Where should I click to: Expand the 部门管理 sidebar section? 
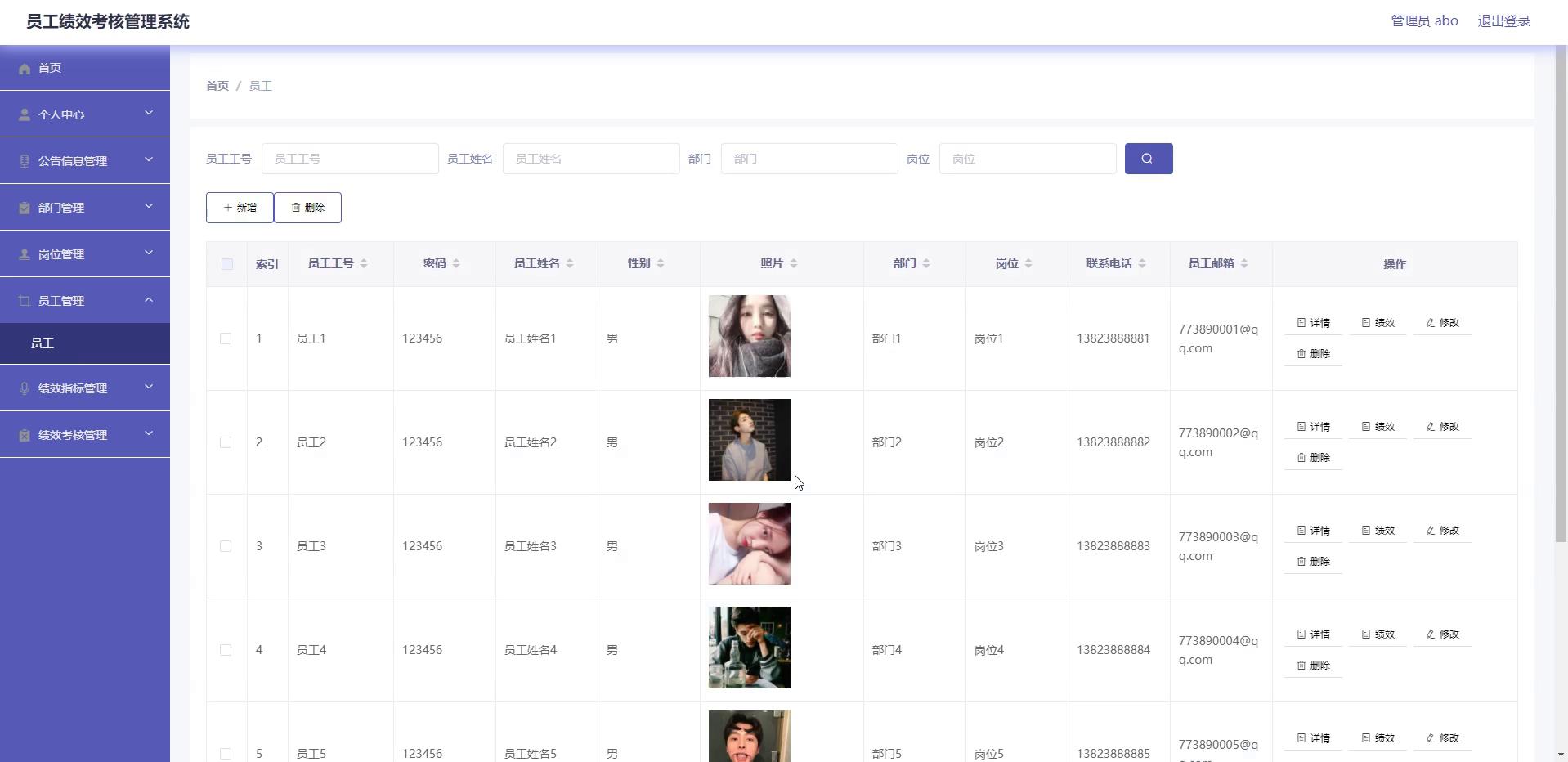click(x=85, y=208)
